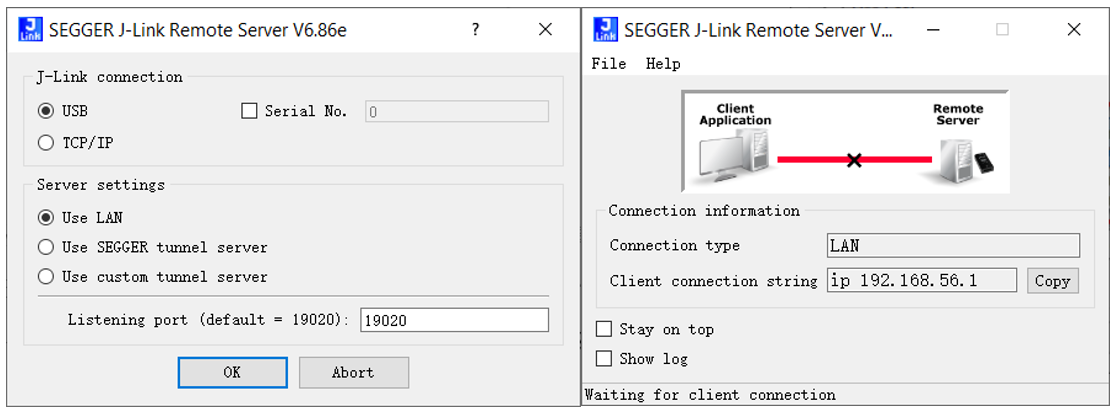Click the Abort button
Image resolution: width=1118 pixels, height=417 pixels.
354,373
